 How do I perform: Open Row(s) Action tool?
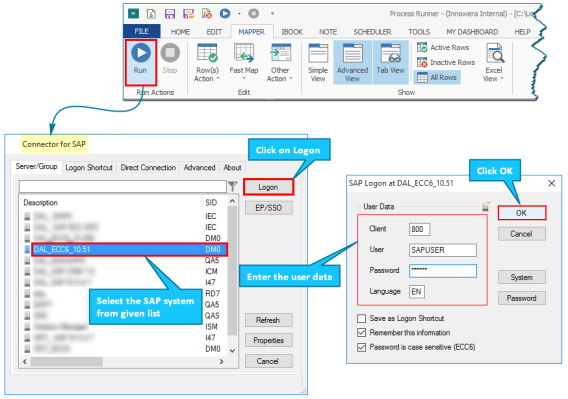pos(207,62)
